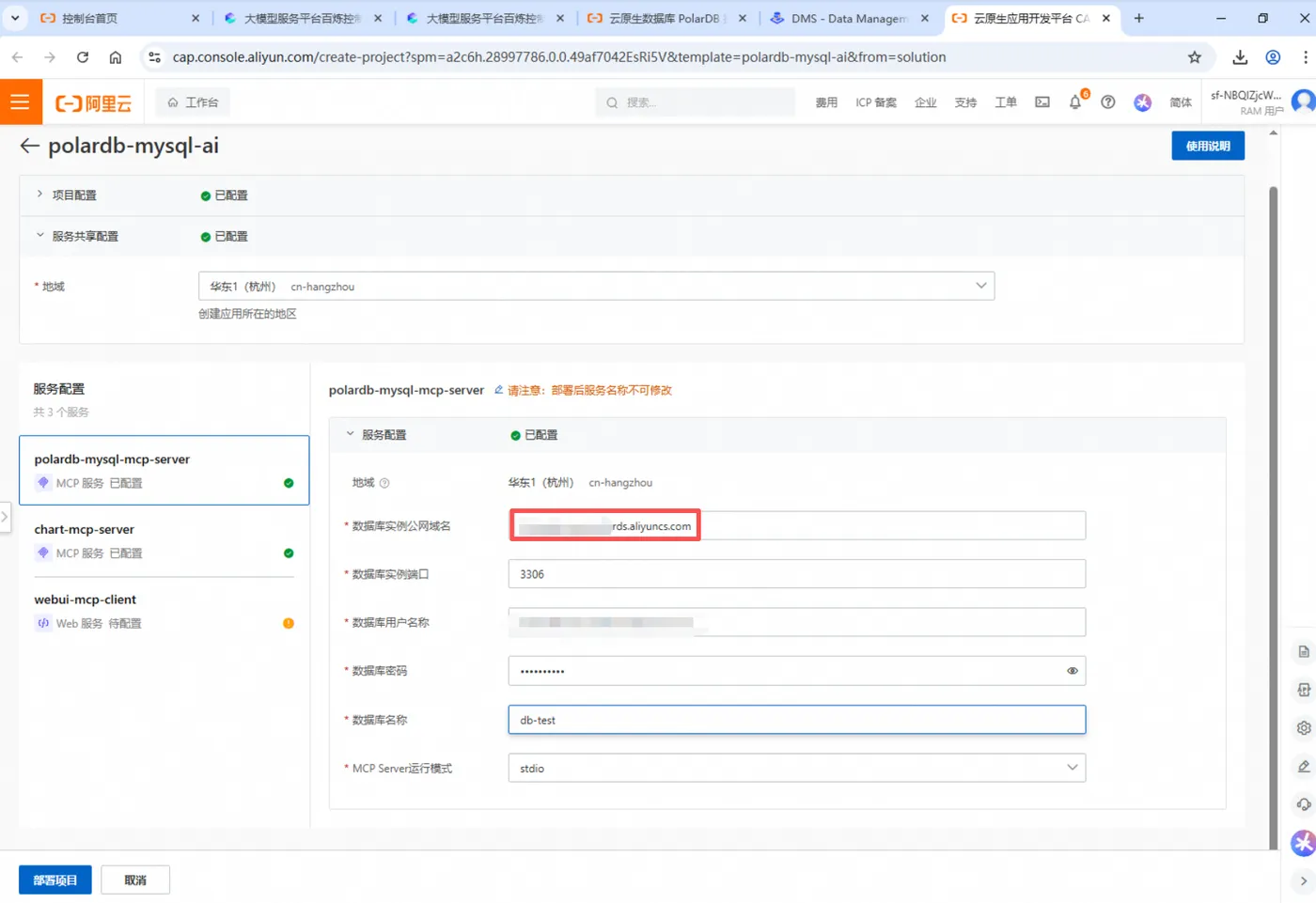Click the 数据库用户名称 input field
The image size is (1316, 903).
[796, 622]
